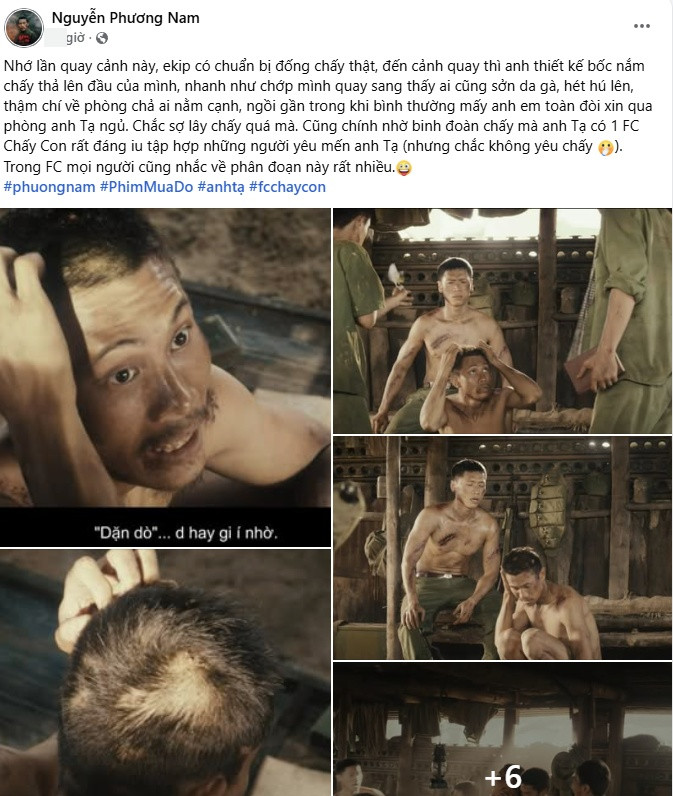Open the photo of man sitting on bunk
Screen dimensions: 673x796
pos(502,548)
